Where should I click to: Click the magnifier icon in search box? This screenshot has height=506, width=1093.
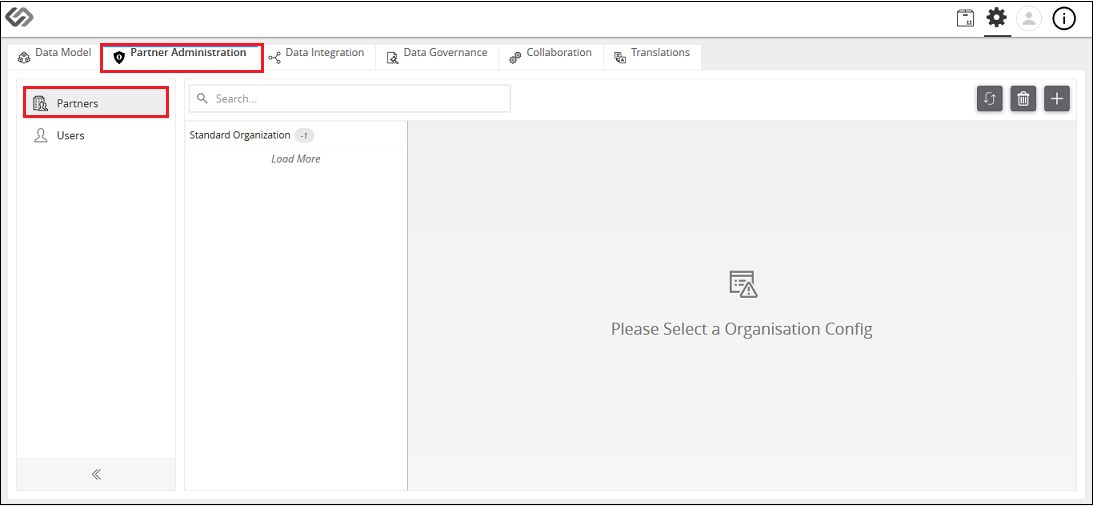tap(203, 99)
